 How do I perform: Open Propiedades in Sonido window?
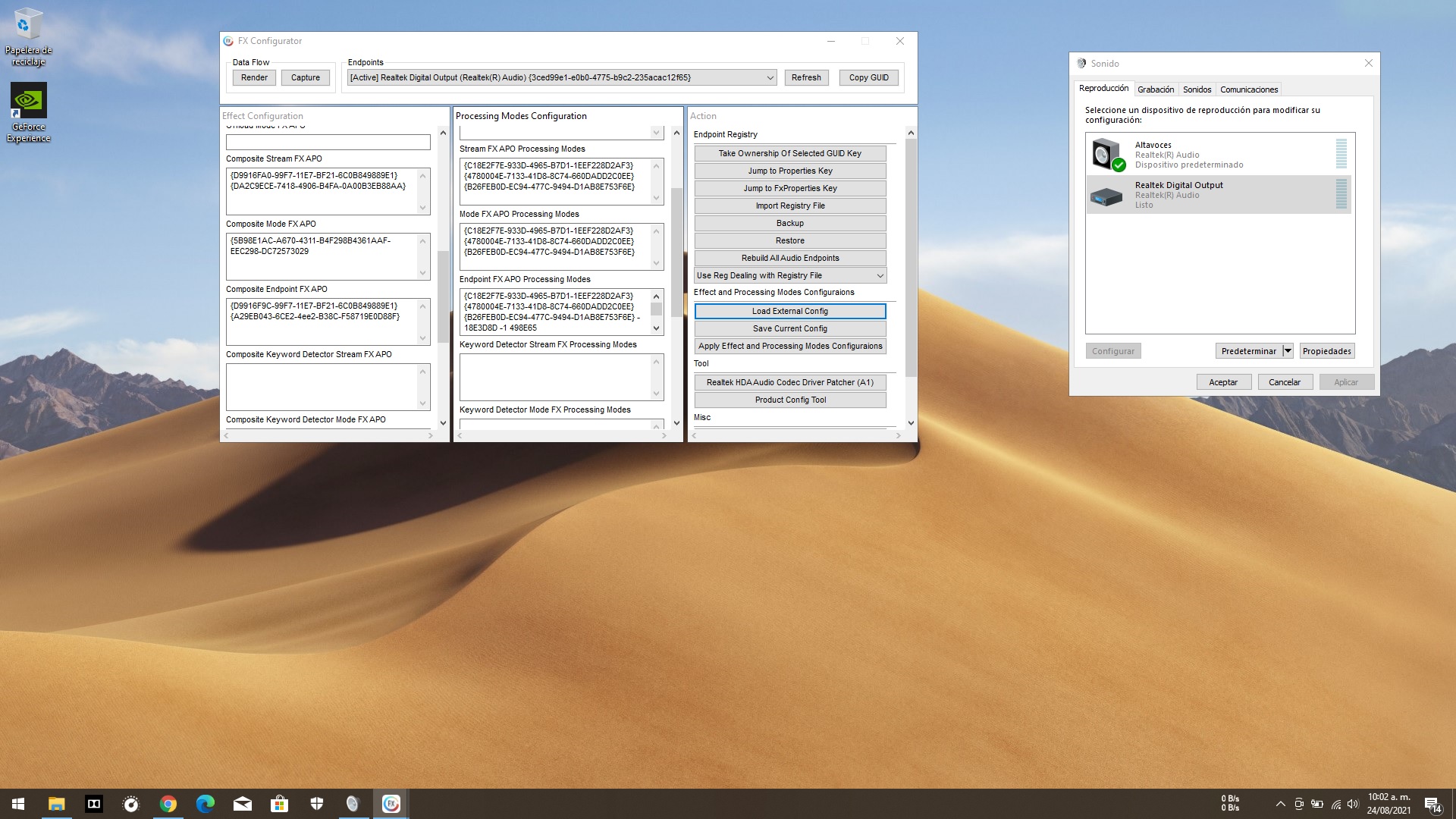[1327, 351]
